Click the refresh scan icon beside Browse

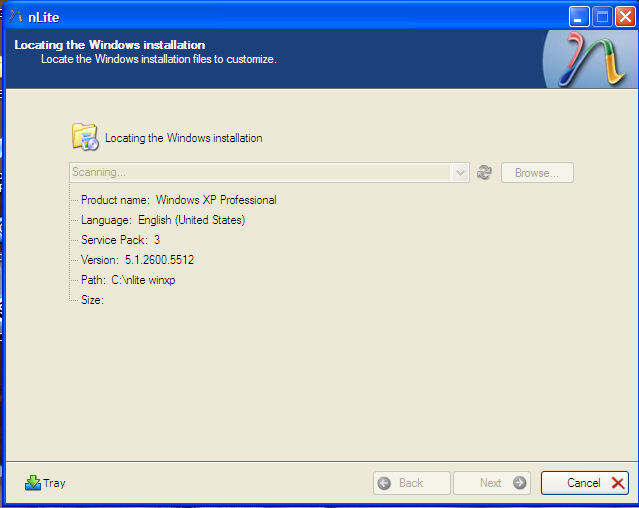(x=484, y=172)
